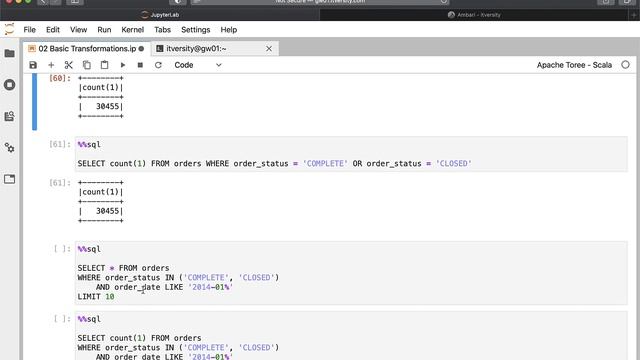Switch to 02 Basic Transformations notebook tab
The width and height of the screenshot is (640, 360).
tap(87, 49)
